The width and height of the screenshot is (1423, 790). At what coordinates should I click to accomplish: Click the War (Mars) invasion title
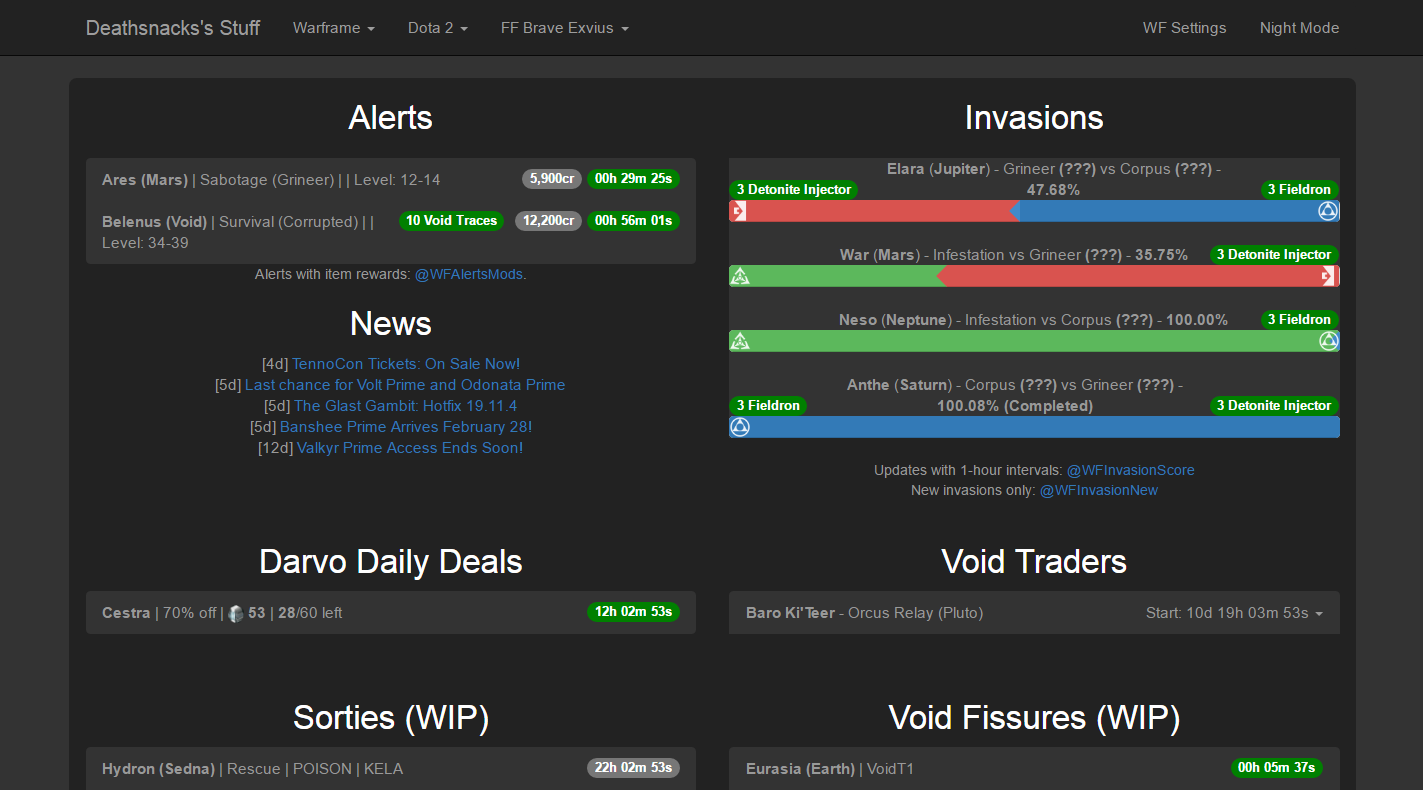1014,255
